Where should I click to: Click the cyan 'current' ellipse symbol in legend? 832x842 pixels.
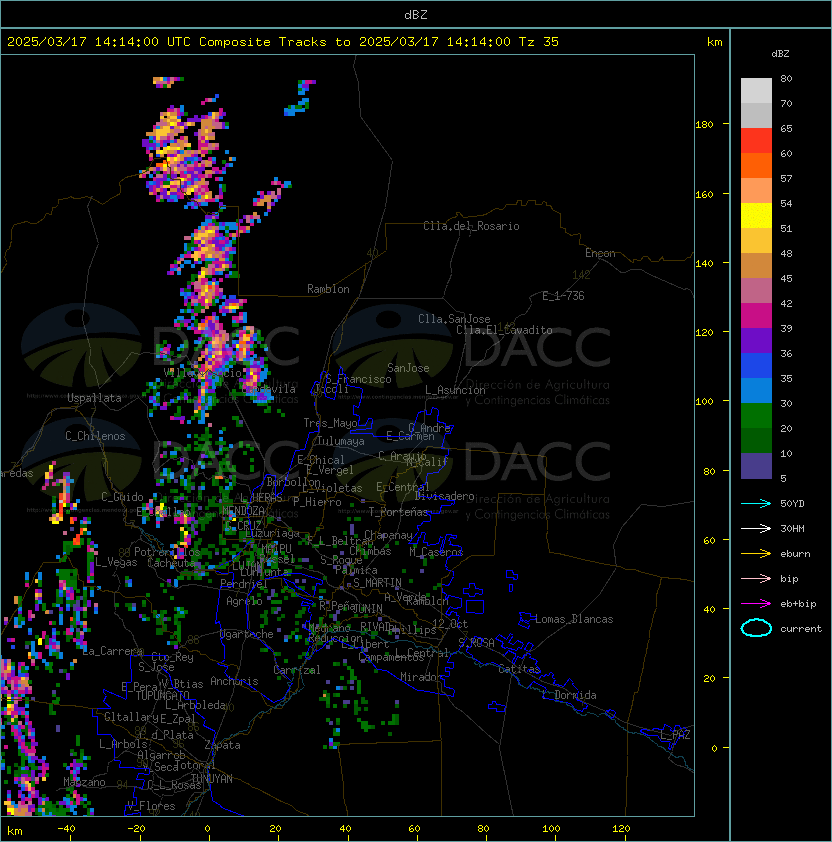pos(756,628)
